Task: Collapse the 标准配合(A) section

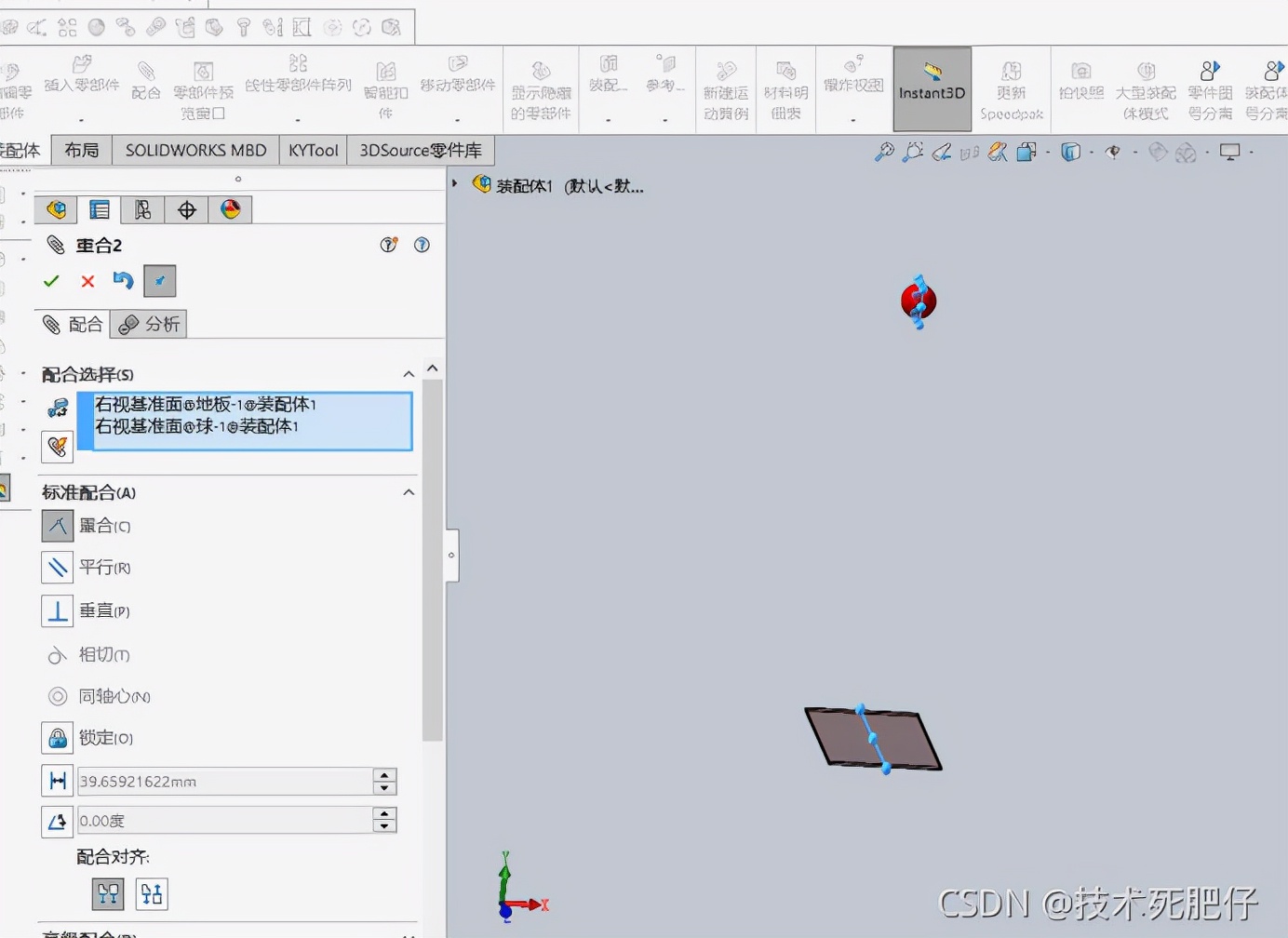Action: pos(409,492)
